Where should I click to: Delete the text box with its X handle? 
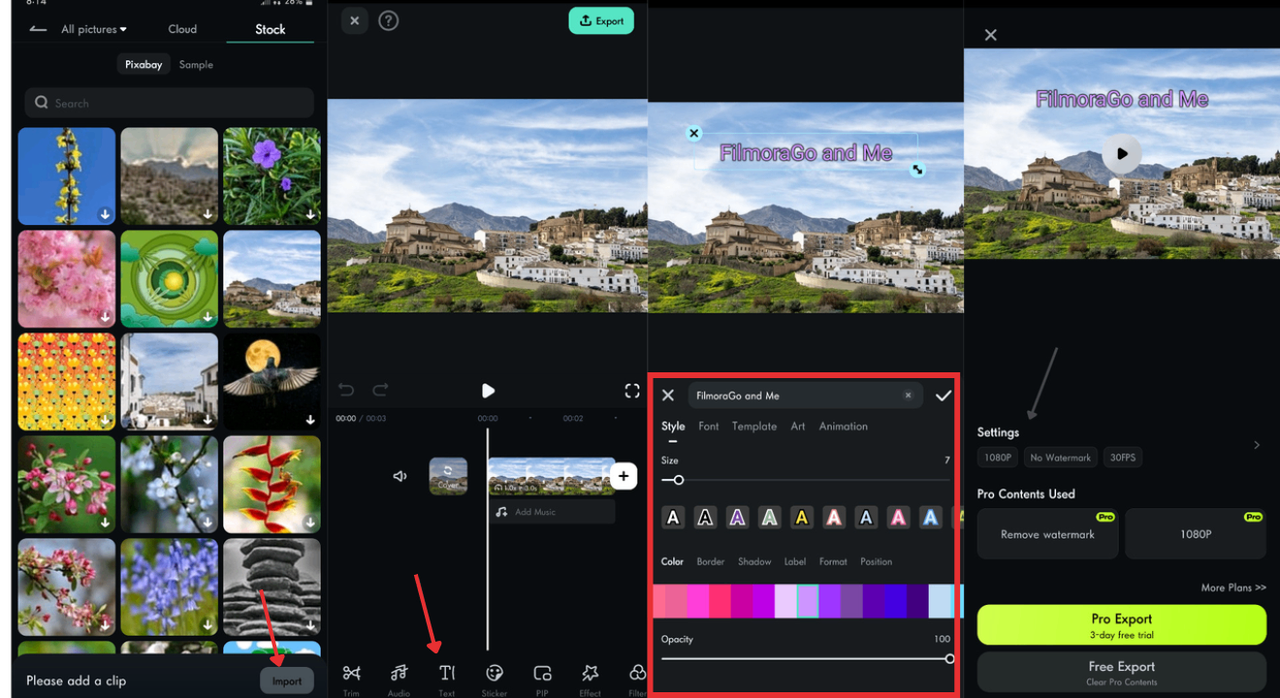click(694, 133)
